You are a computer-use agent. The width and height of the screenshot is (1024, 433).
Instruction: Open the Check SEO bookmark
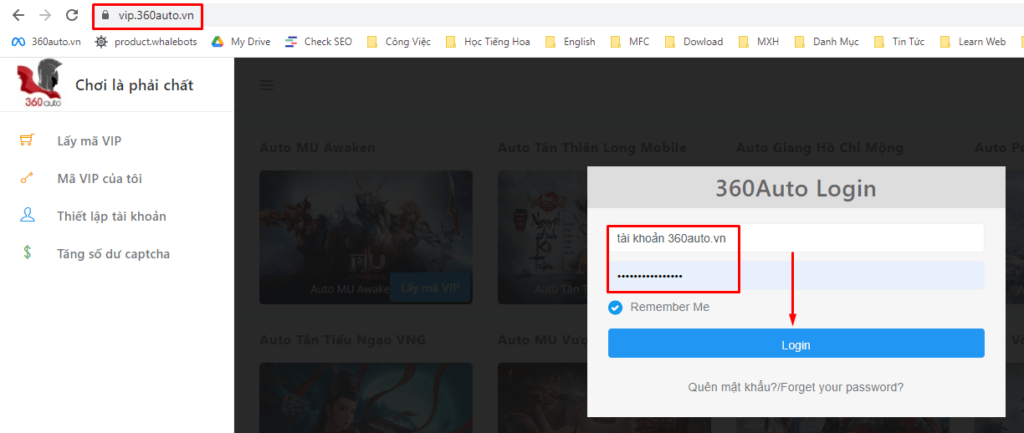(319, 42)
